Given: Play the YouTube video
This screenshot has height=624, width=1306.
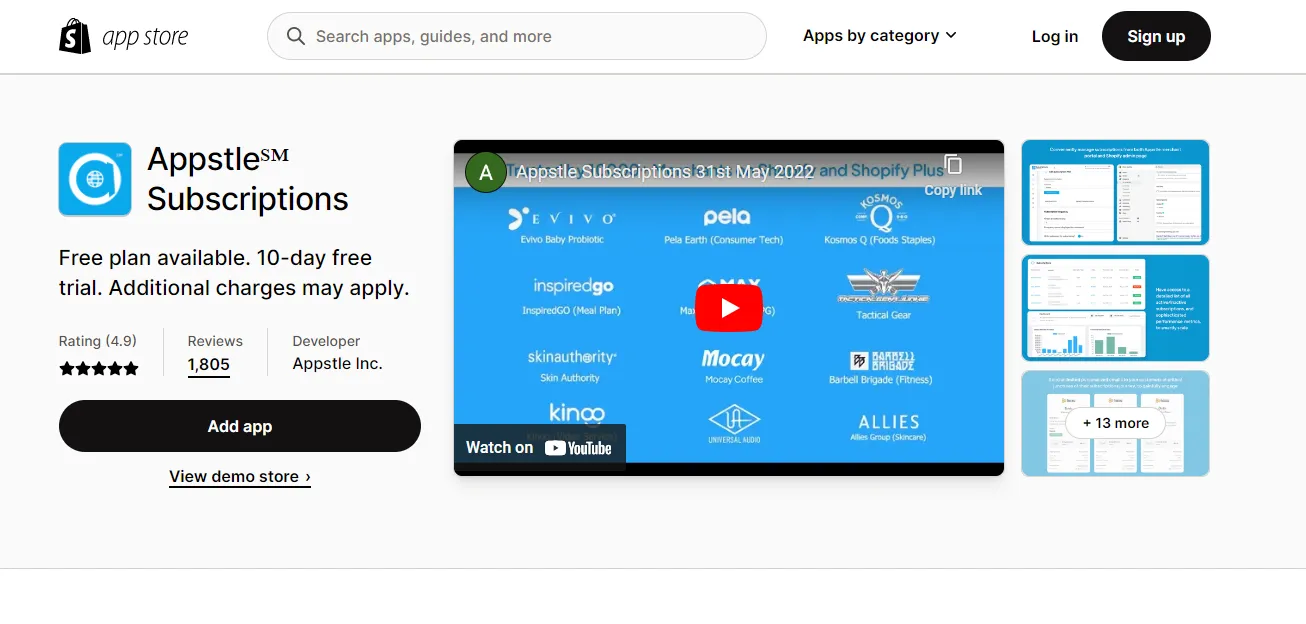Looking at the screenshot, I should point(729,308).
